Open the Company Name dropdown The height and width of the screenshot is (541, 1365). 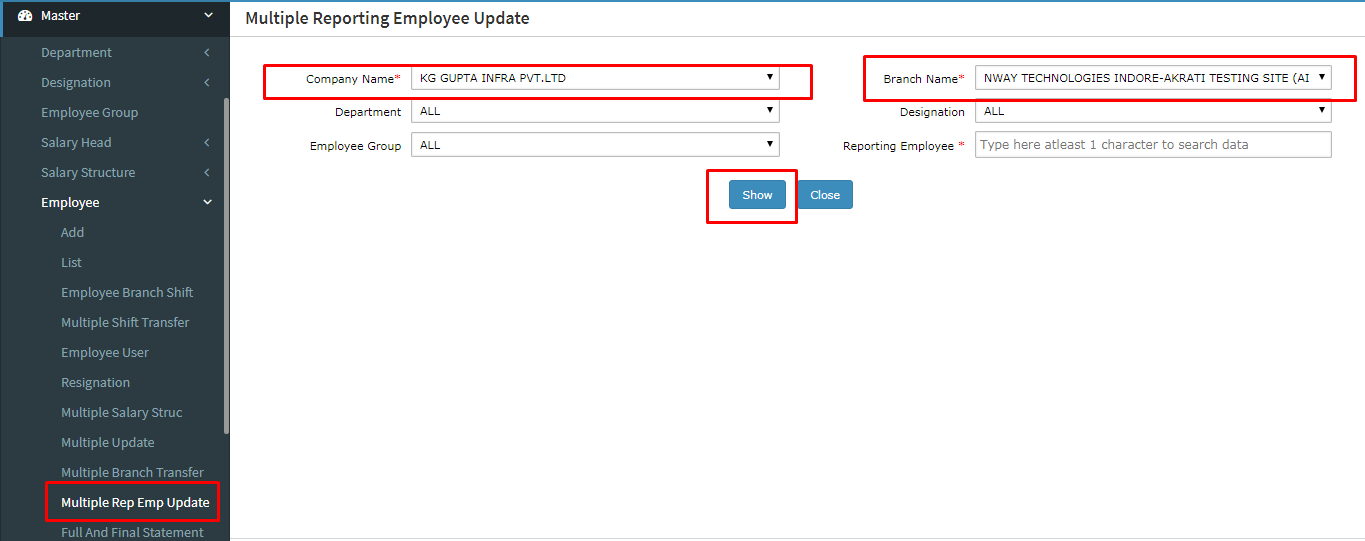point(594,78)
